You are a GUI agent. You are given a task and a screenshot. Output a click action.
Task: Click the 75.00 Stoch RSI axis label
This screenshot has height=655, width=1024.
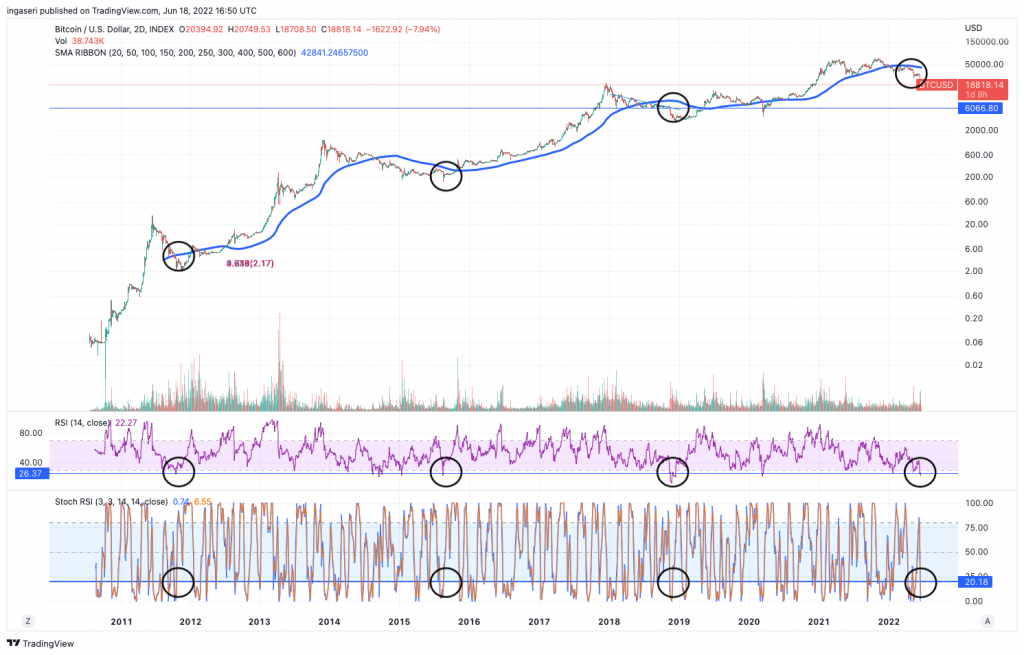click(976, 528)
